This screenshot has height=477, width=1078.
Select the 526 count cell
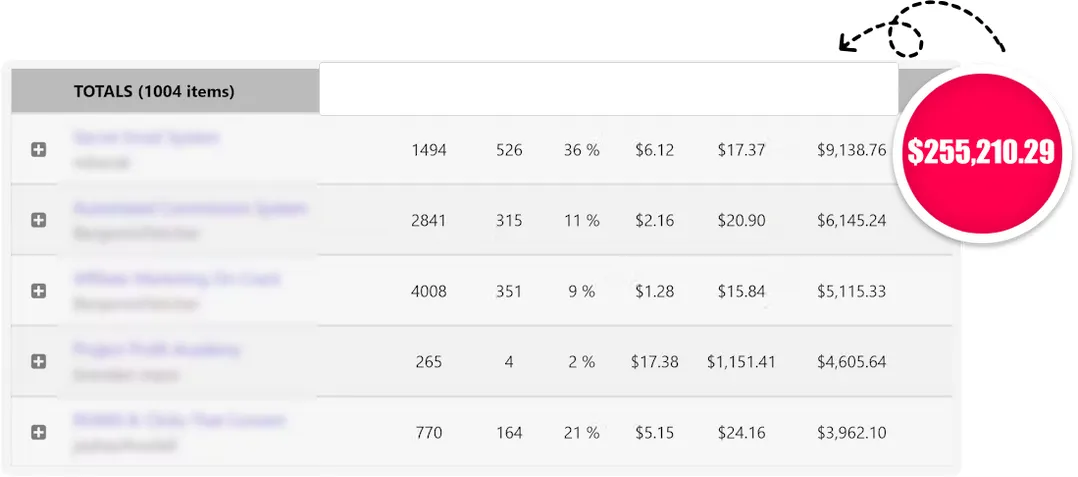[509, 150]
